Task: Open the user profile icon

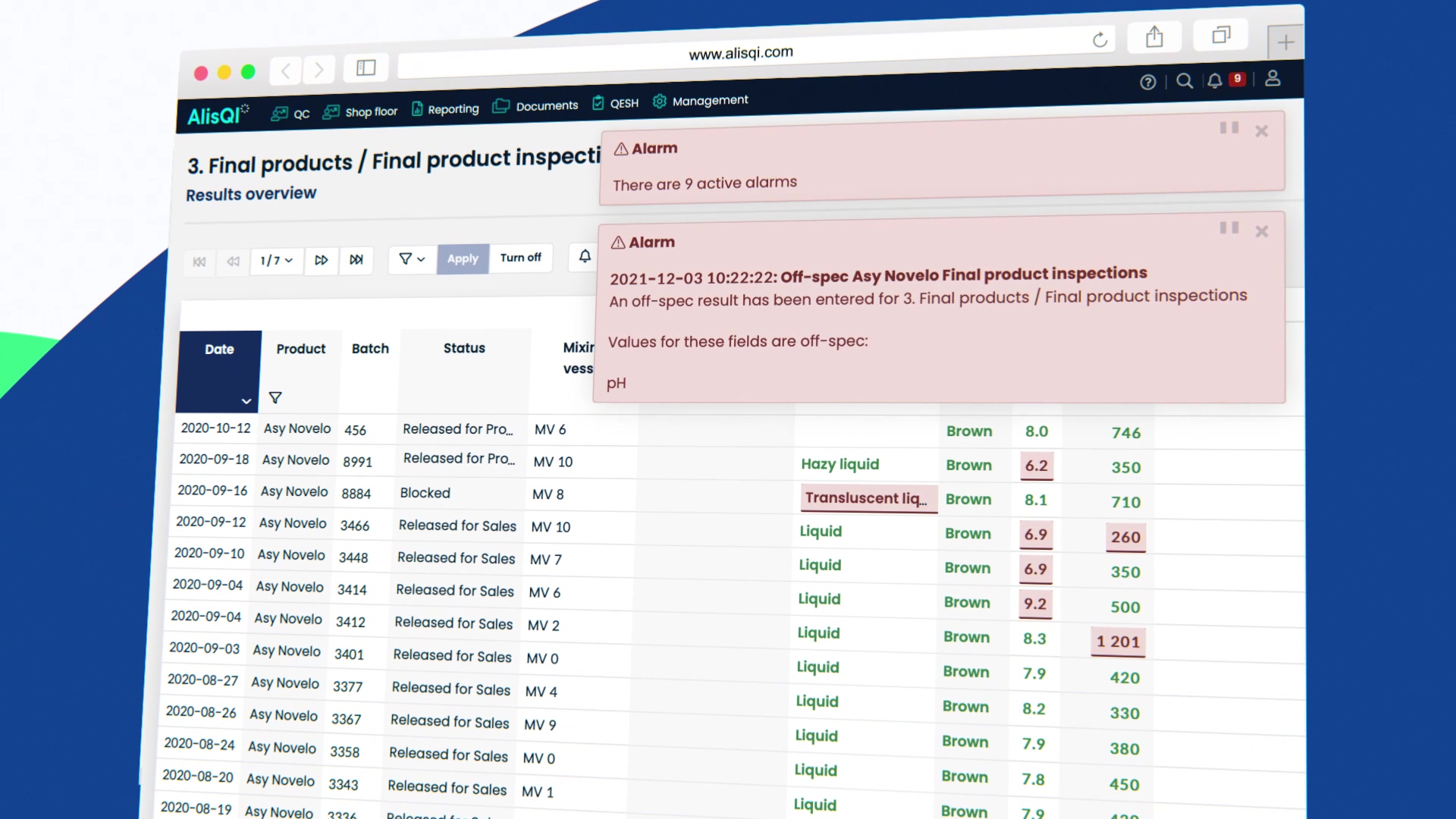Action: (x=1272, y=78)
